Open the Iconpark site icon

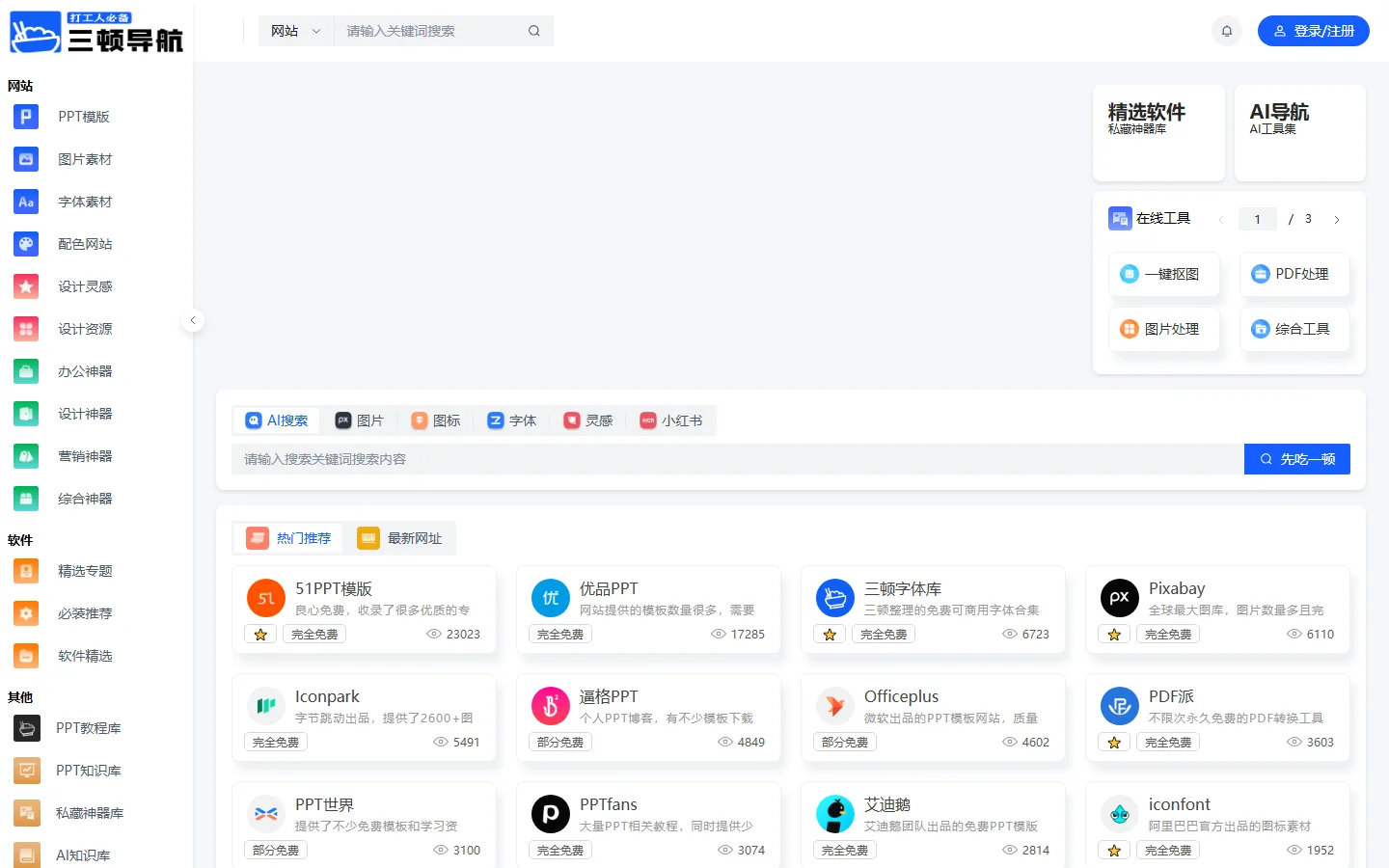pos(266,706)
